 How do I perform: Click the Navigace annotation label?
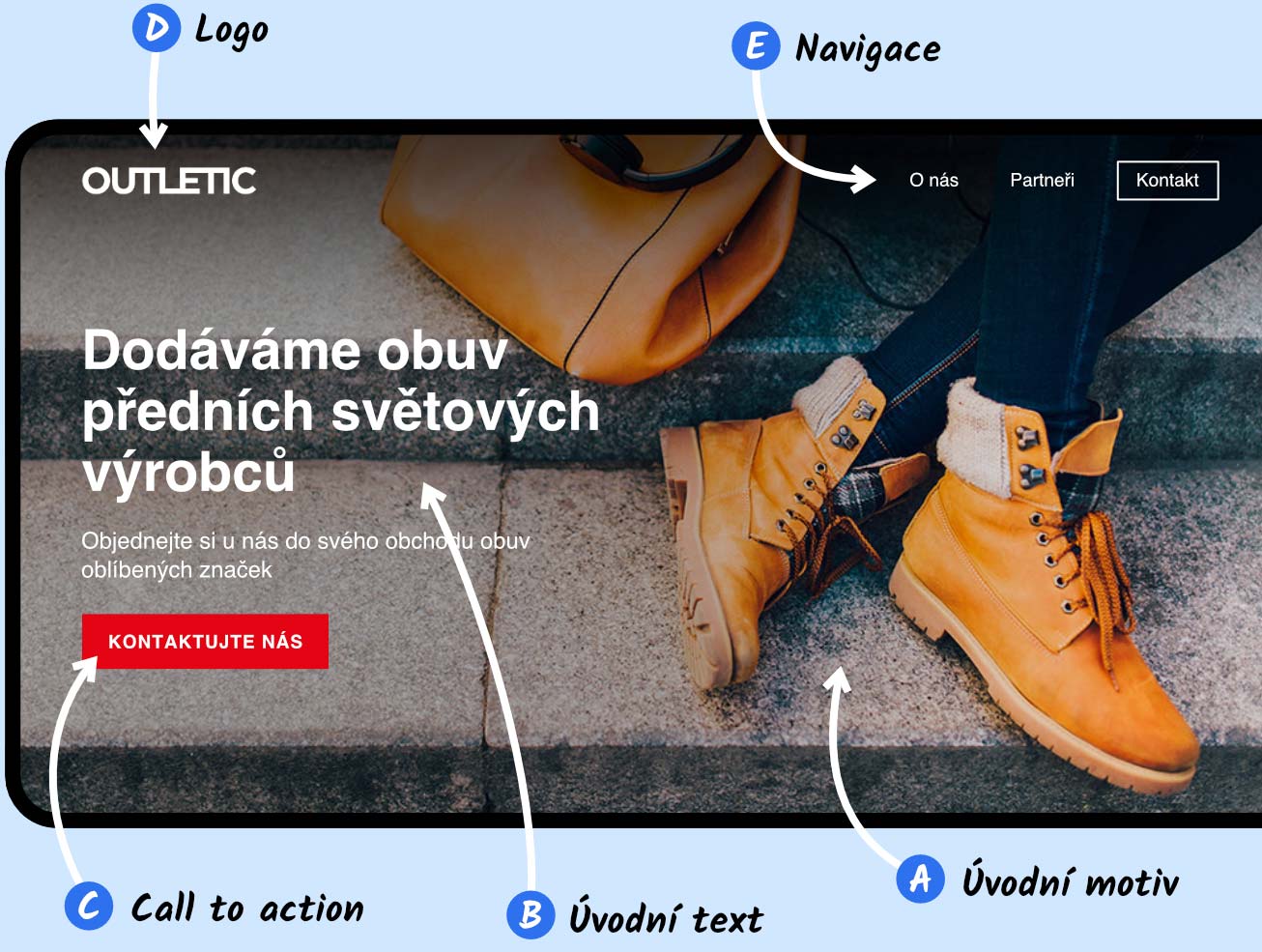click(x=867, y=49)
